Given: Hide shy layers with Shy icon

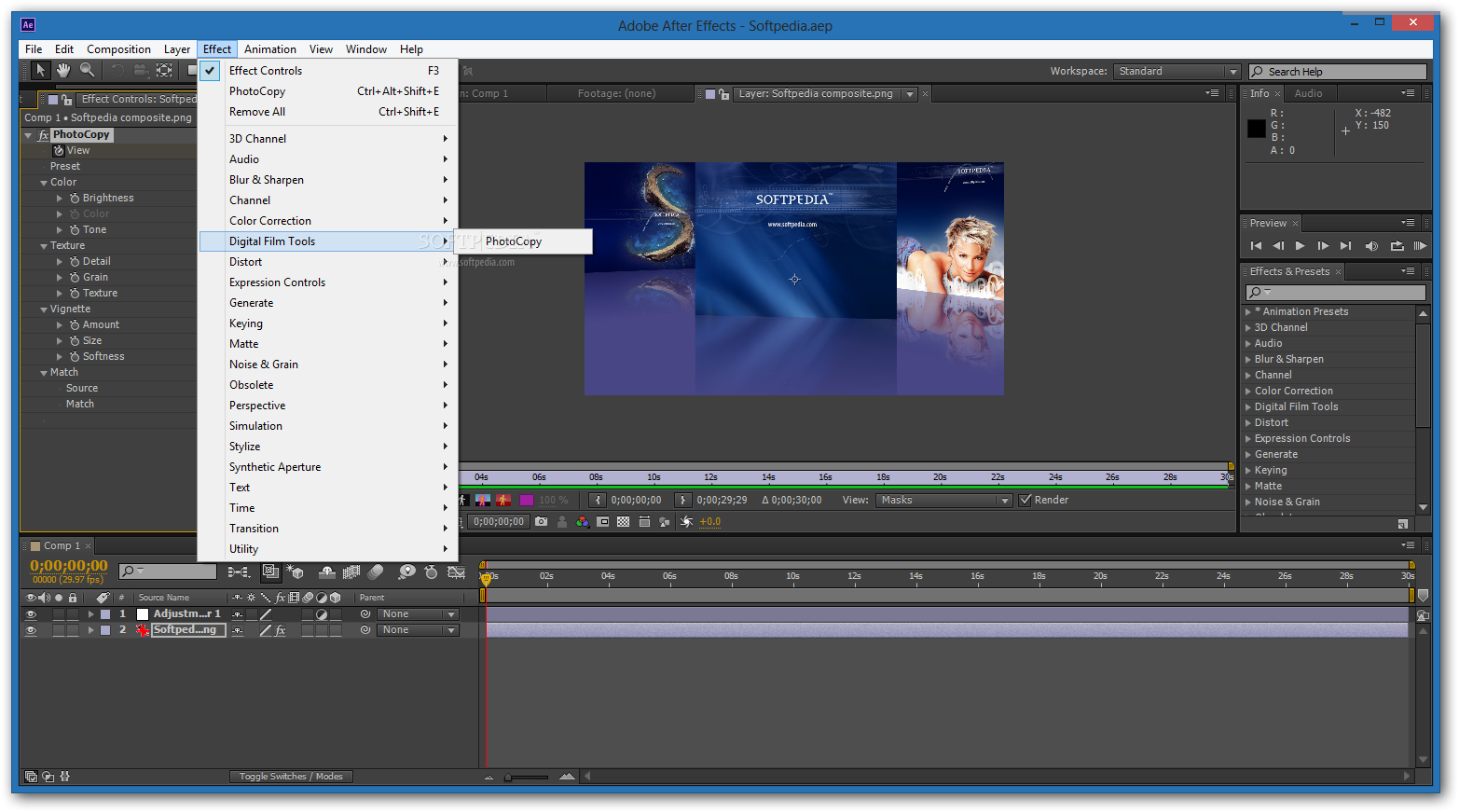Looking at the screenshot, I should point(326,571).
